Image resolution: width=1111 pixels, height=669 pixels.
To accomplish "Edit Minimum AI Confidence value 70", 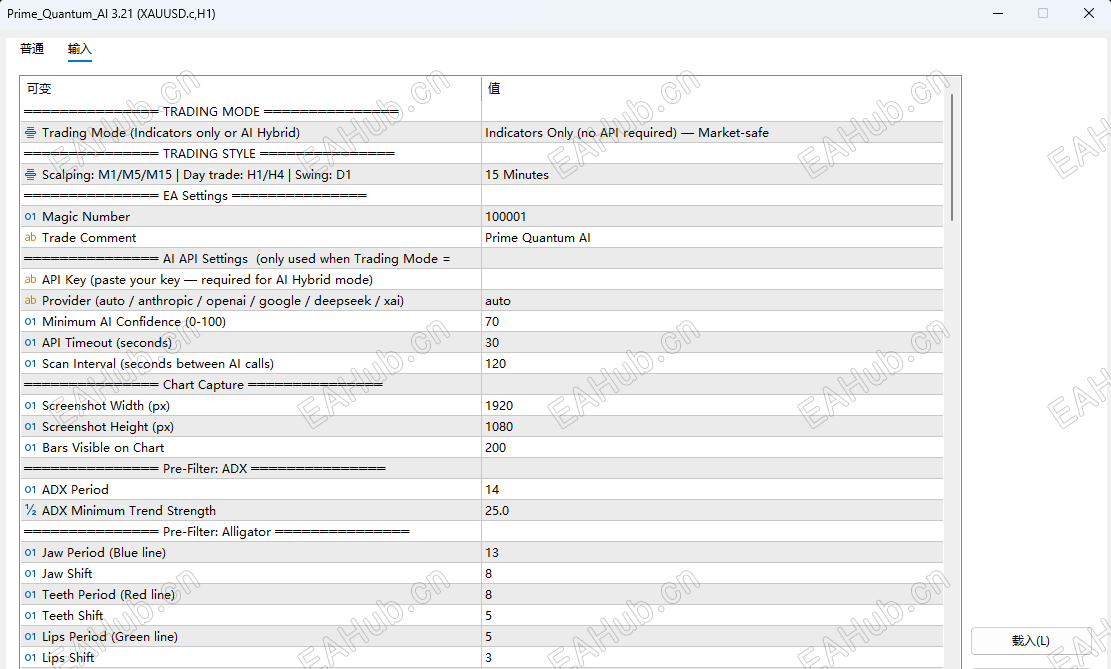I will (712, 322).
